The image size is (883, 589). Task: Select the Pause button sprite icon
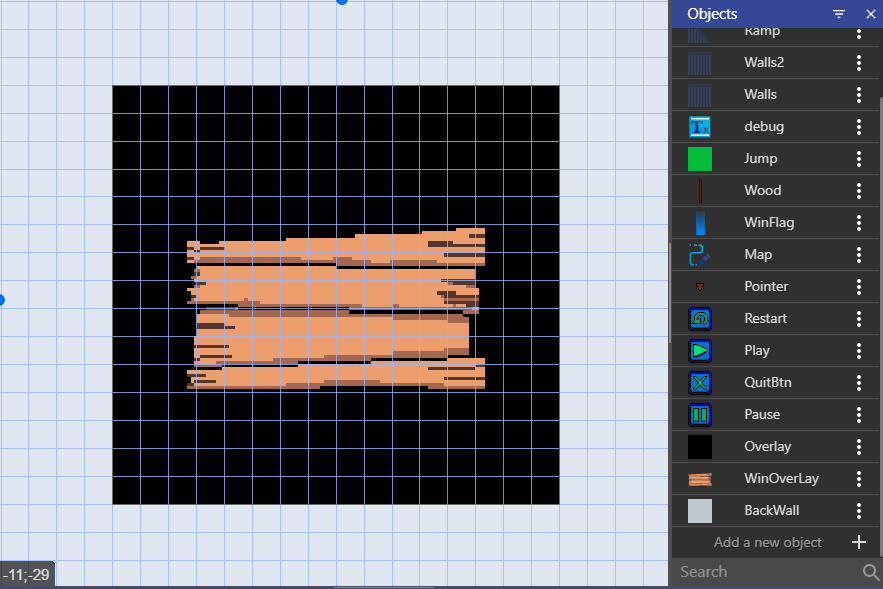pyautogui.click(x=700, y=415)
